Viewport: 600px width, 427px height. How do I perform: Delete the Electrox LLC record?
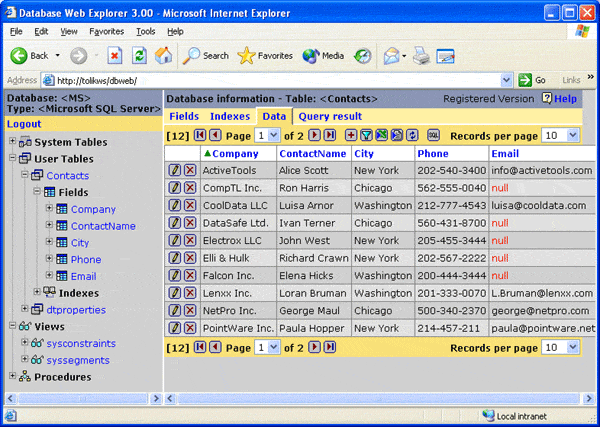pos(190,240)
